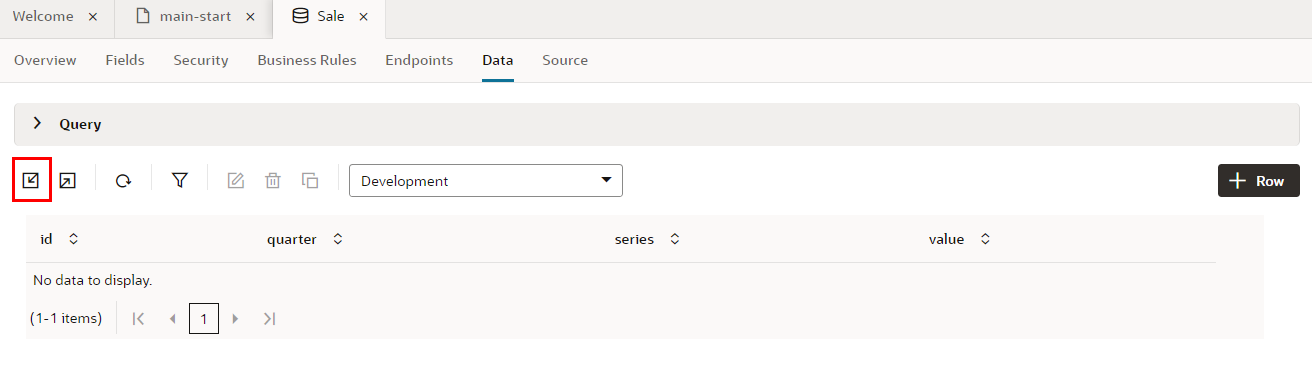Click the Export to File icon

pos(67,181)
